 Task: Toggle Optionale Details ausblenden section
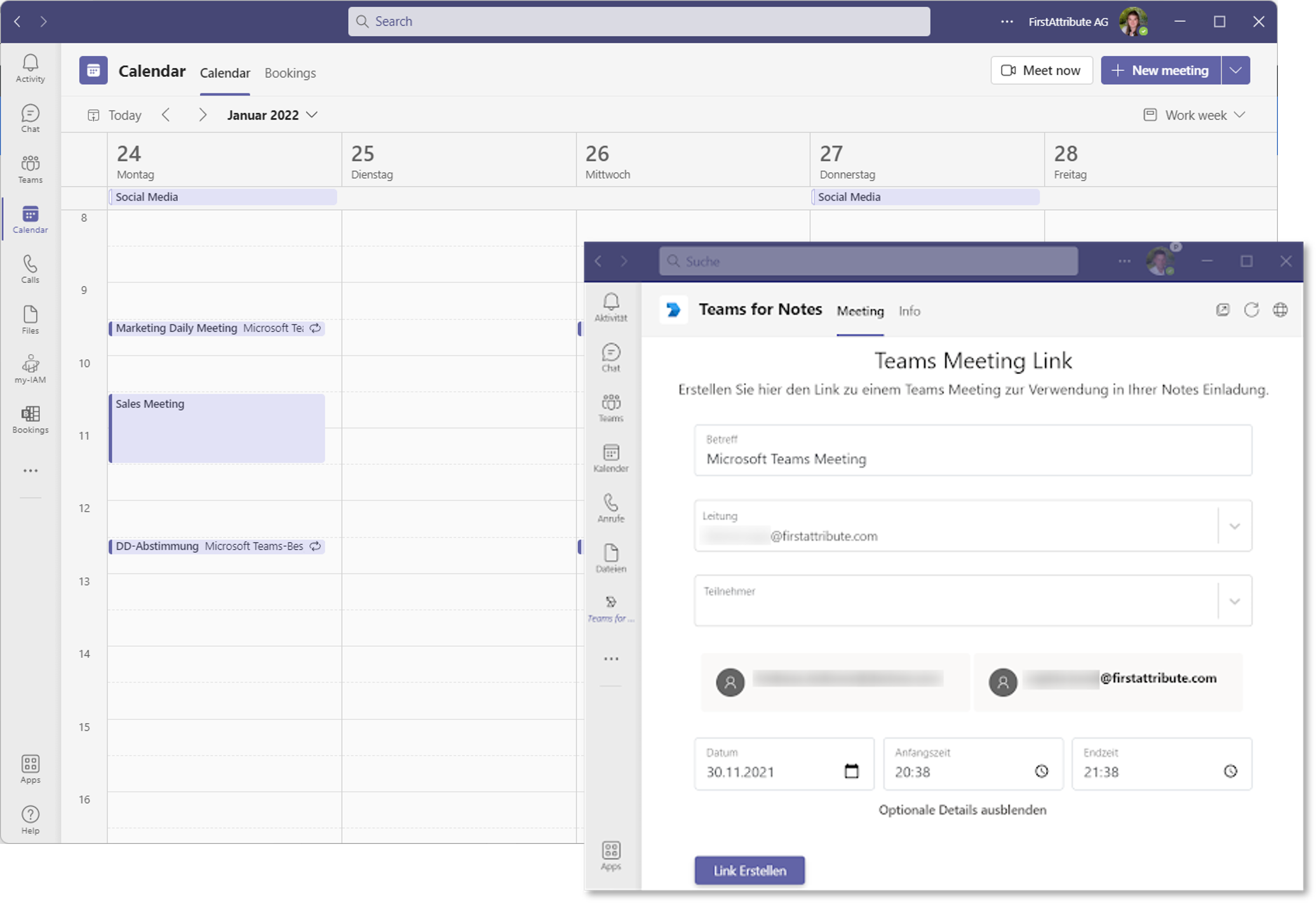tap(962, 810)
